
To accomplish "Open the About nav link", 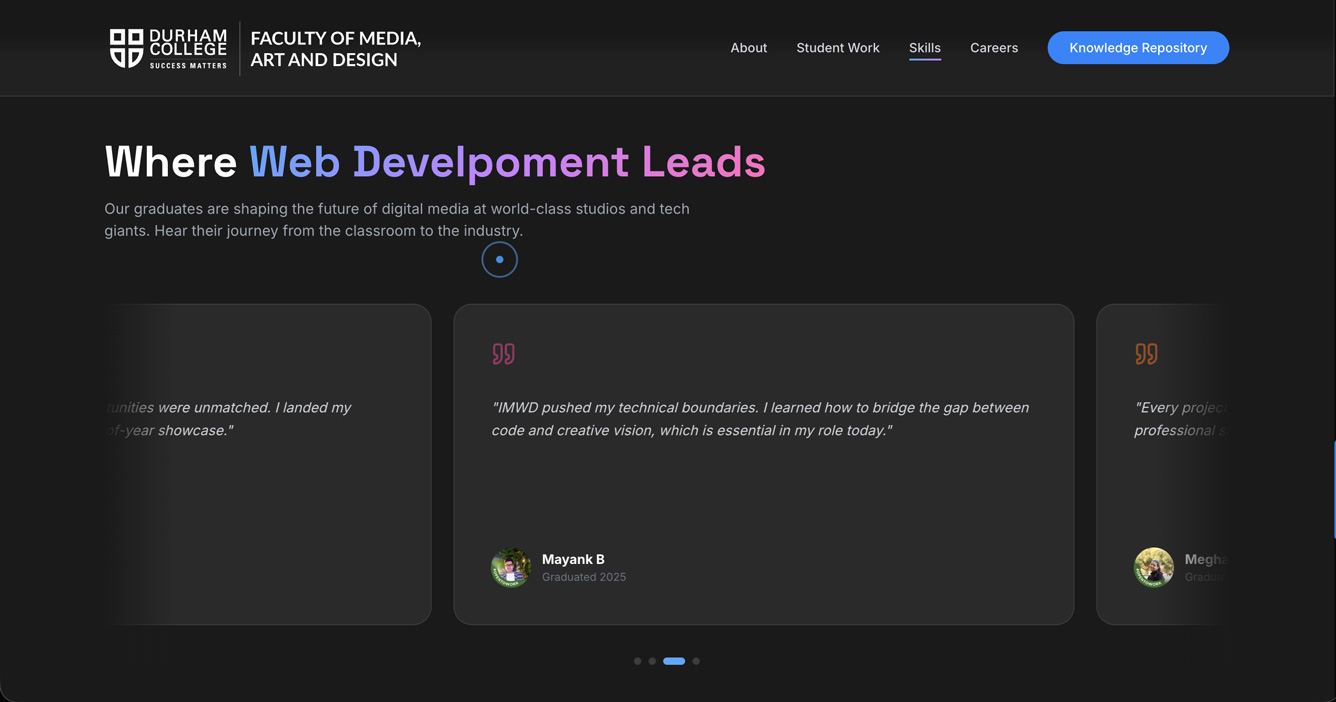I will point(748,48).
